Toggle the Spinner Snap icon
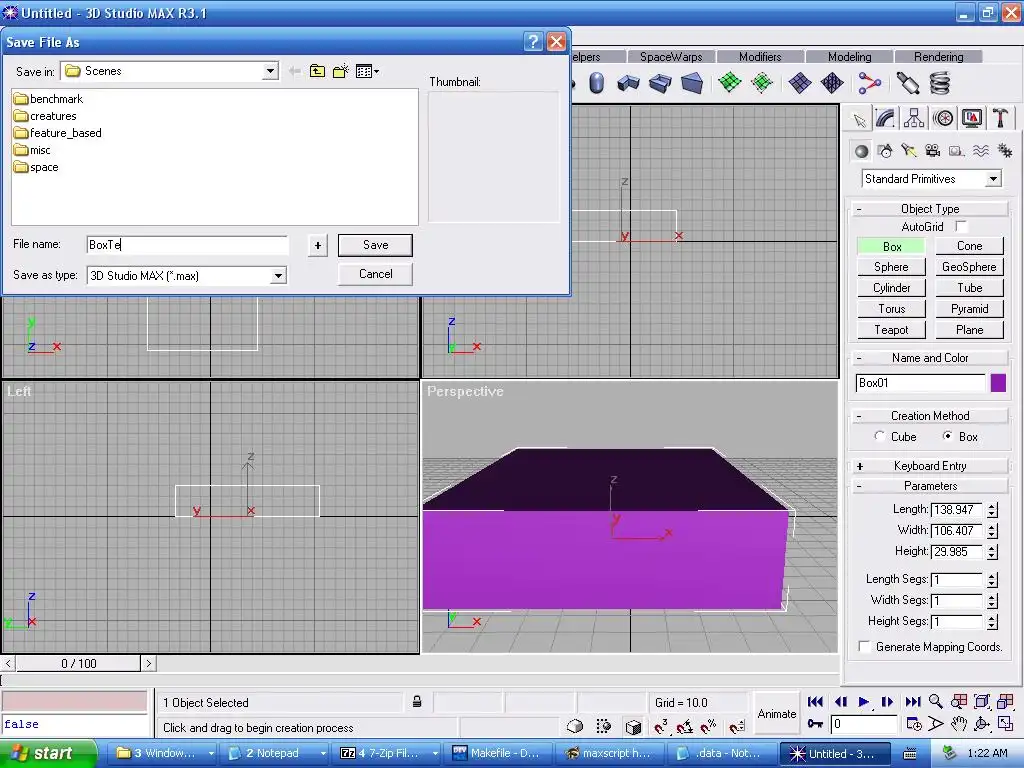The width and height of the screenshot is (1024, 768). click(737, 726)
